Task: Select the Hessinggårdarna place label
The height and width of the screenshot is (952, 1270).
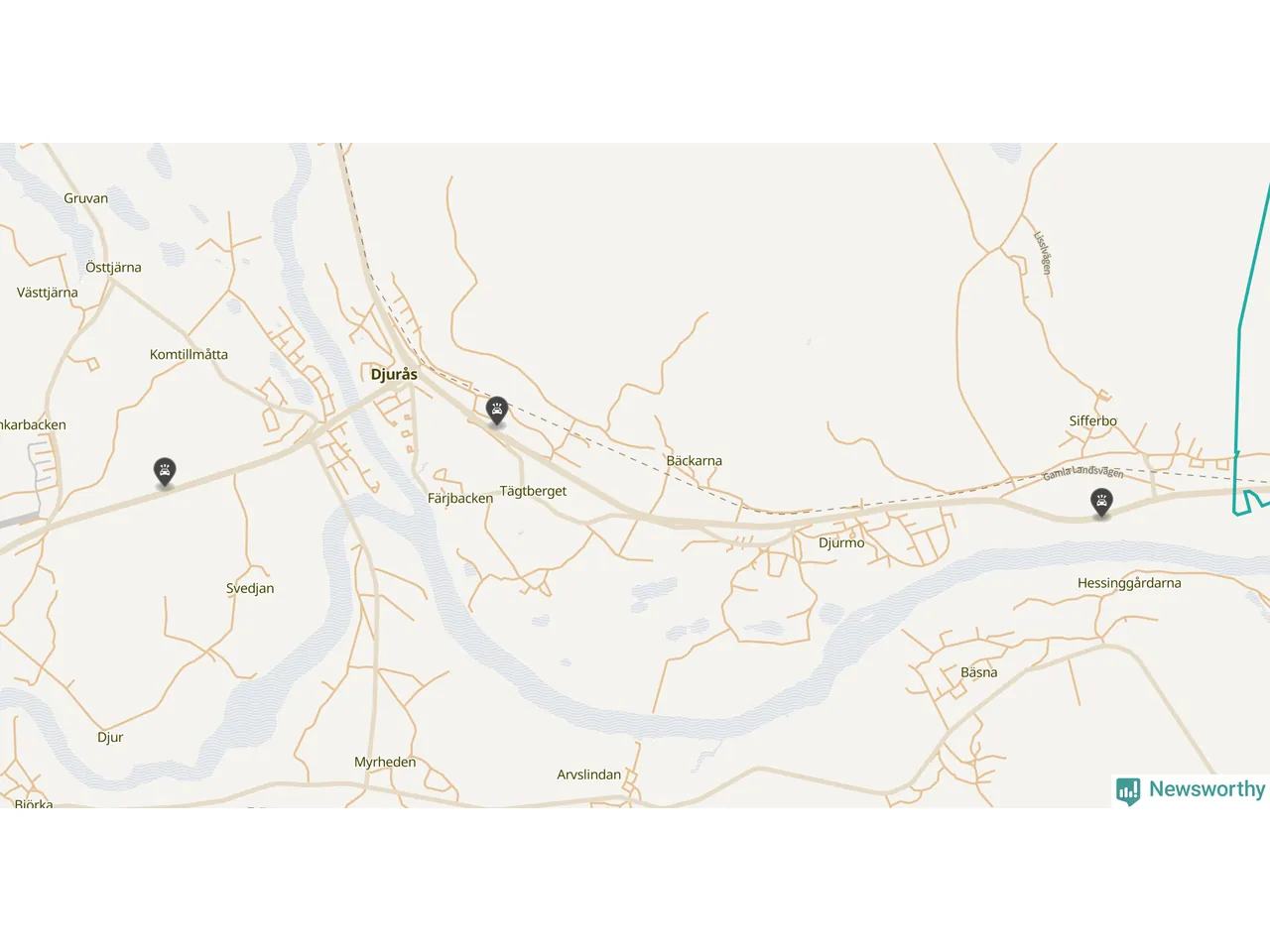Action: pyautogui.click(x=1129, y=583)
